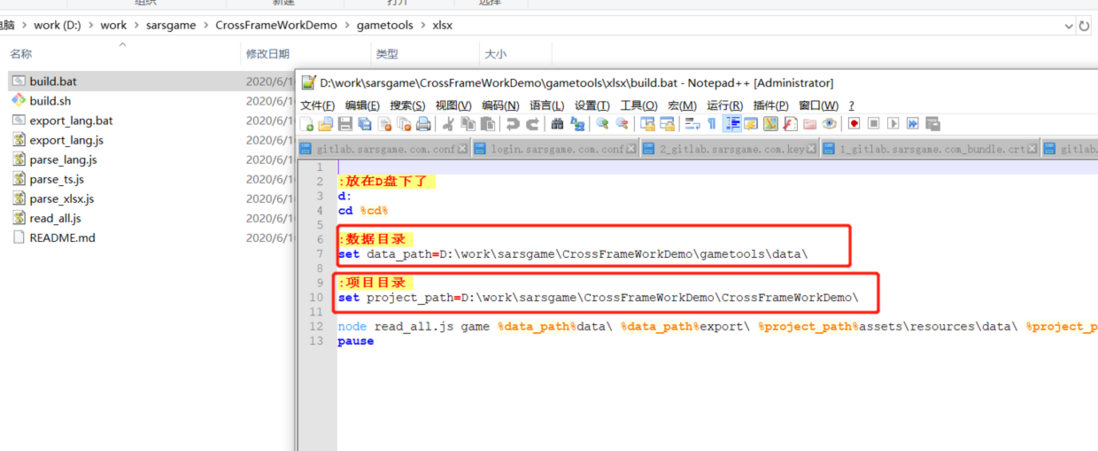Open the 设置(T) menu
This screenshot has width=1098, height=451.
point(592,106)
